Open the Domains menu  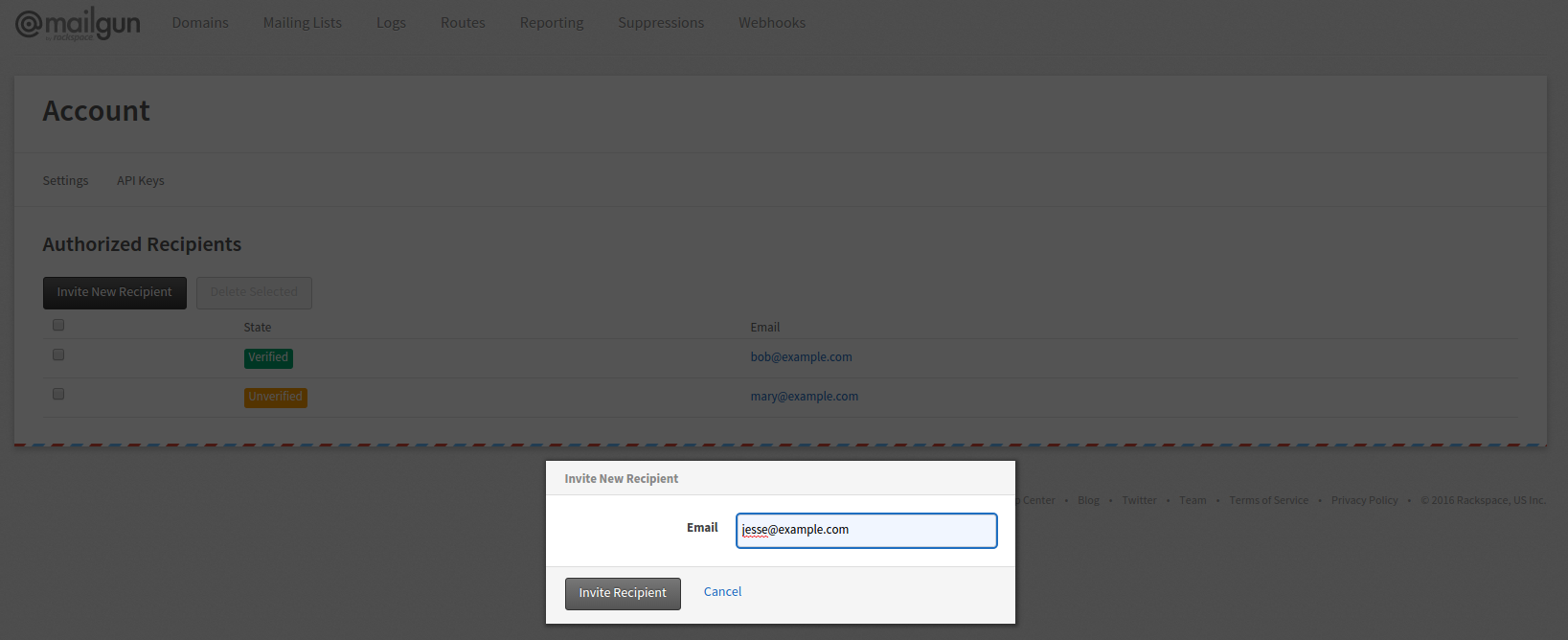(x=200, y=22)
